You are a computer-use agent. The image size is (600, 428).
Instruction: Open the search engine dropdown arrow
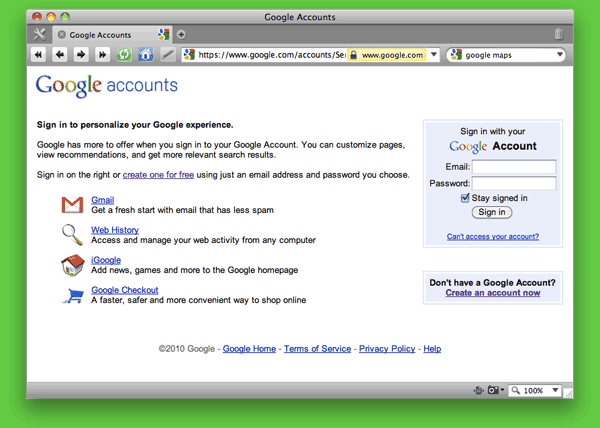pos(559,55)
